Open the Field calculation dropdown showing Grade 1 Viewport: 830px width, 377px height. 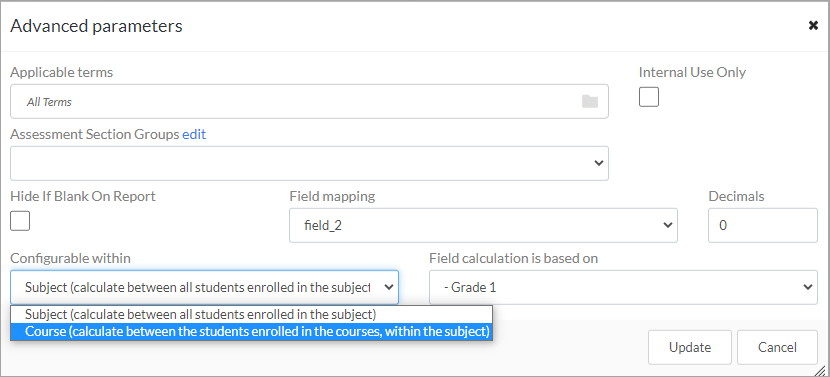pyautogui.click(x=623, y=287)
